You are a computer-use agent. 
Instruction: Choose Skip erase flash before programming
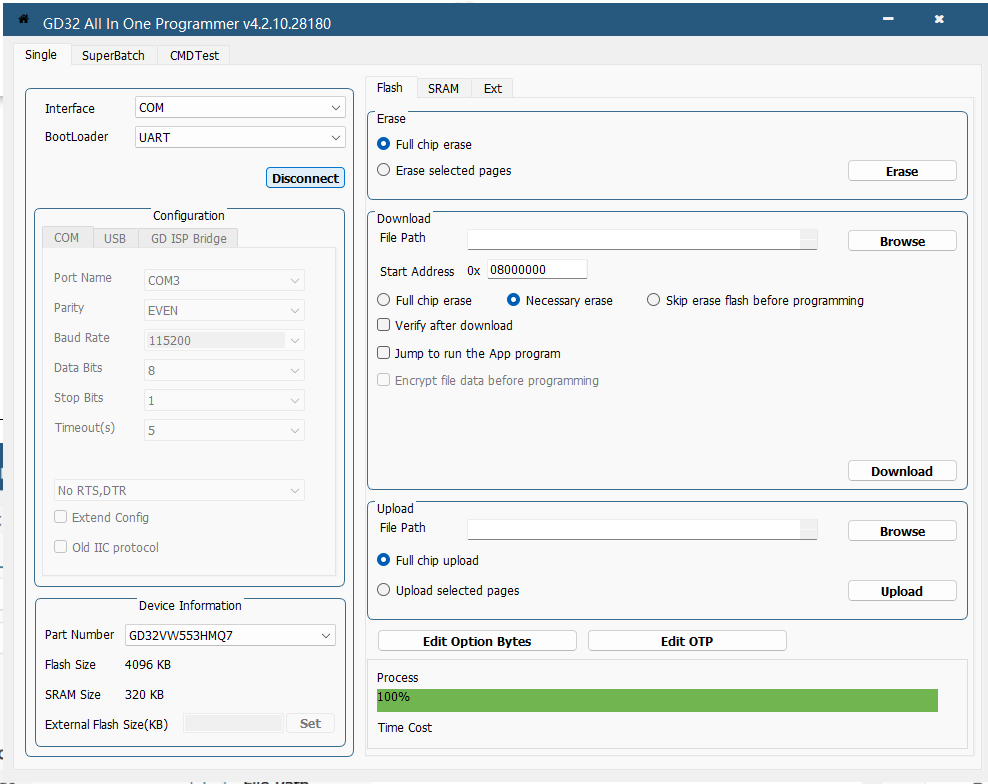click(x=654, y=300)
